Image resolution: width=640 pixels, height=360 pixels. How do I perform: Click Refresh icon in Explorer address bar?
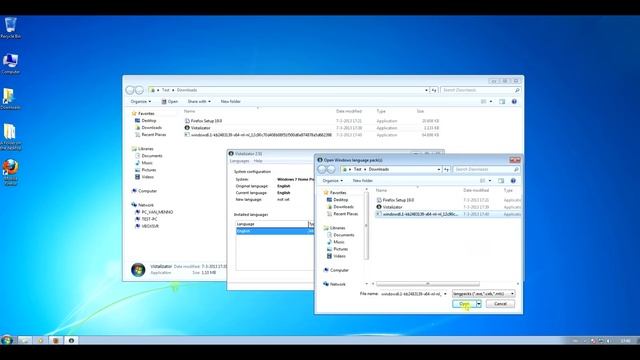click(434, 90)
